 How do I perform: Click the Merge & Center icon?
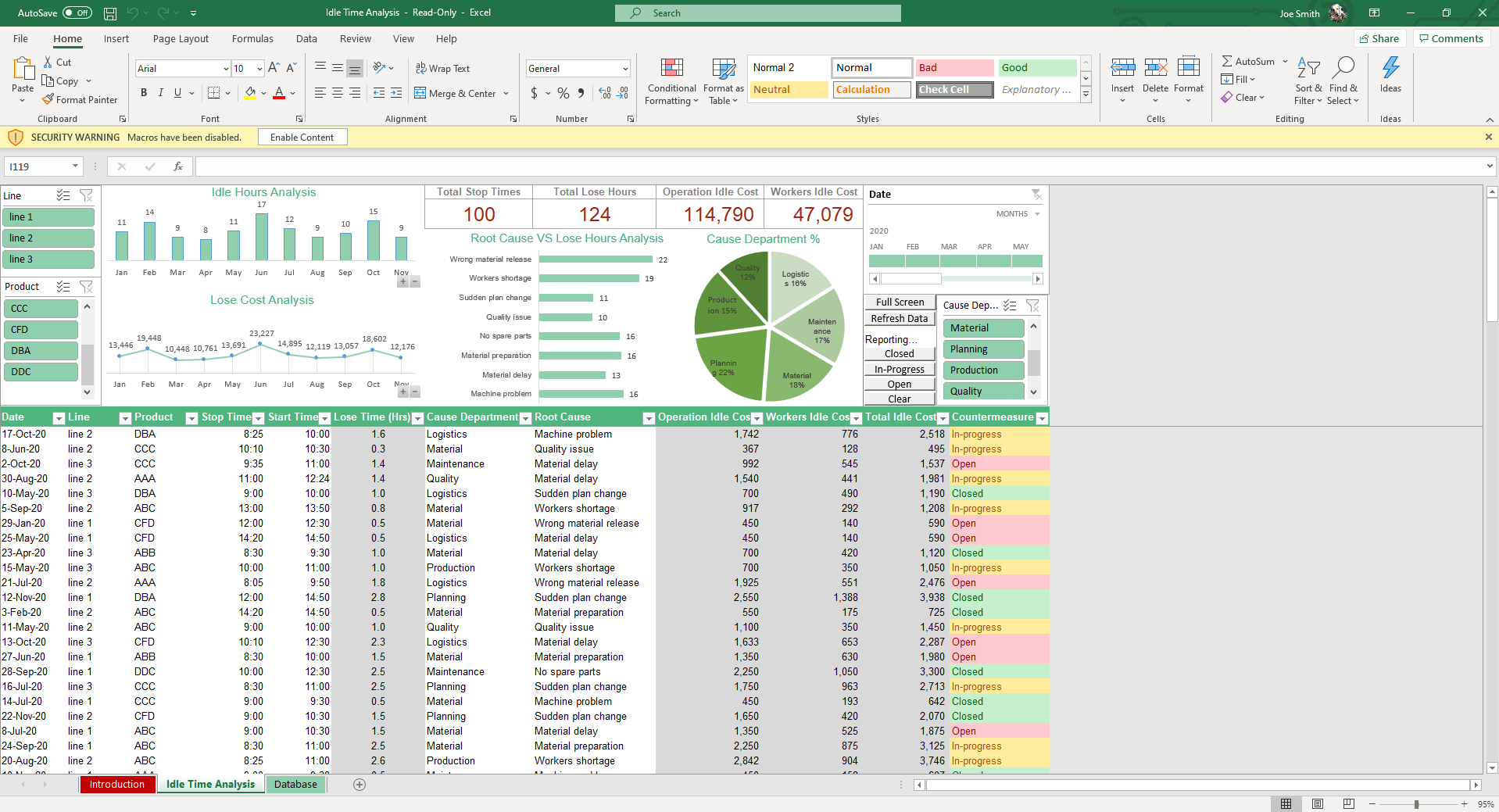pos(420,94)
